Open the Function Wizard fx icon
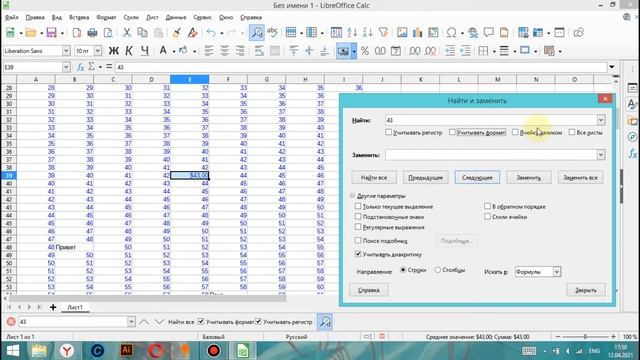This screenshot has height=360, width=640. (x=81, y=67)
